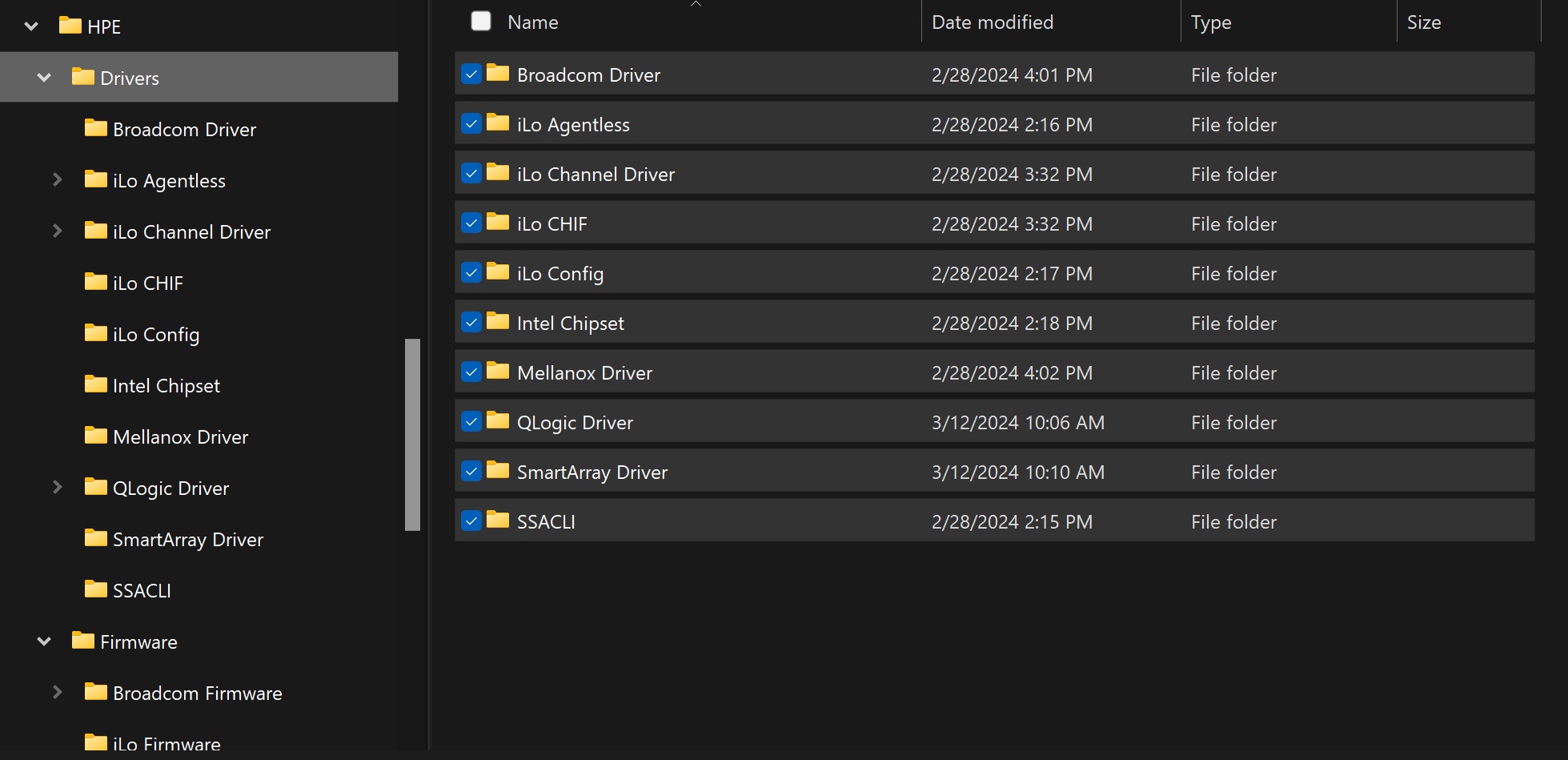Click the Mellanox Driver folder icon in file list

pyautogui.click(x=498, y=371)
